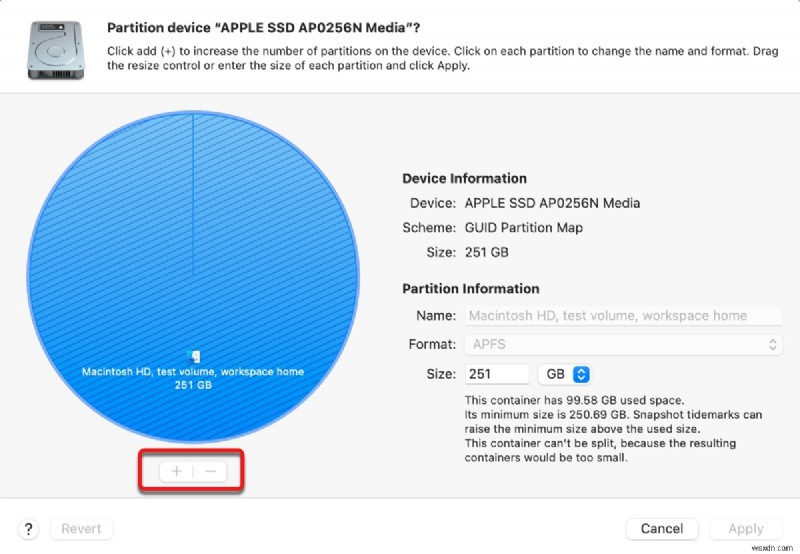Click the Device Information heading
The height and width of the screenshot is (554, 800).
coord(464,178)
